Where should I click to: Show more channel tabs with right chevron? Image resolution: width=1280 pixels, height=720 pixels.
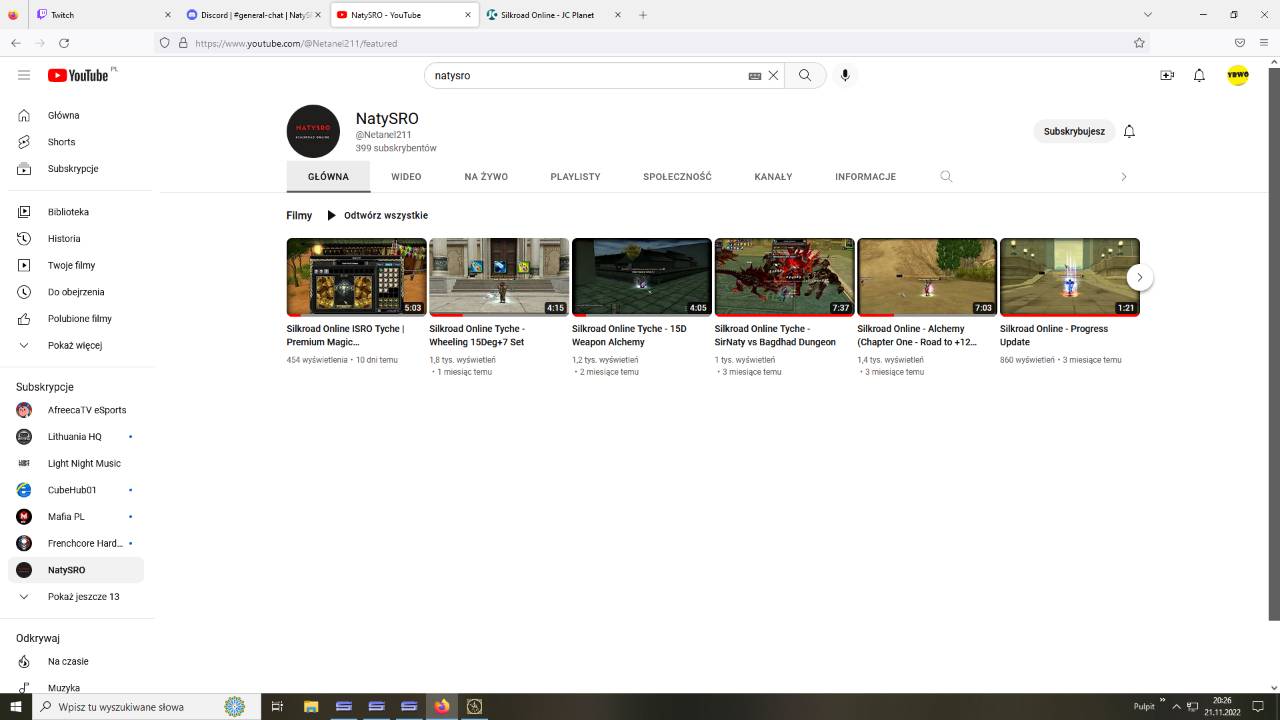[x=1123, y=176]
